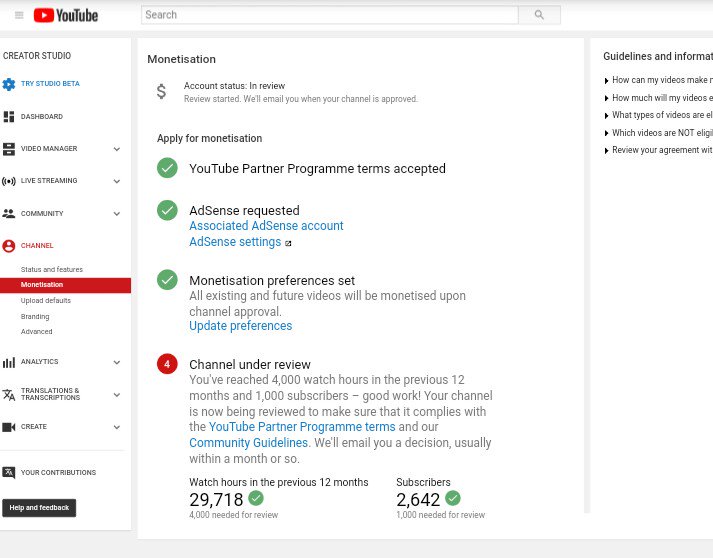Expand the Translations & Transcriptions chevron
Screen dimensions: 713x558
pyautogui.click(x=117, y=395)
